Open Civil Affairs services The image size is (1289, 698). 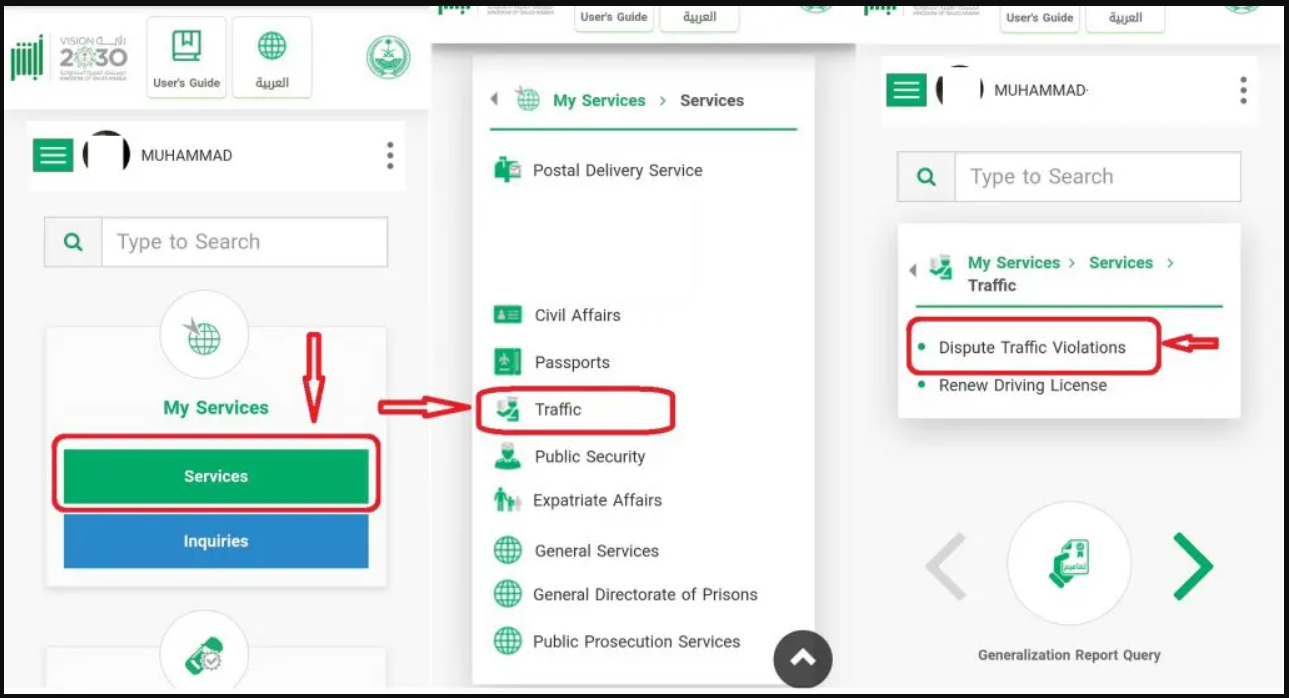click(x=577, y=315)
